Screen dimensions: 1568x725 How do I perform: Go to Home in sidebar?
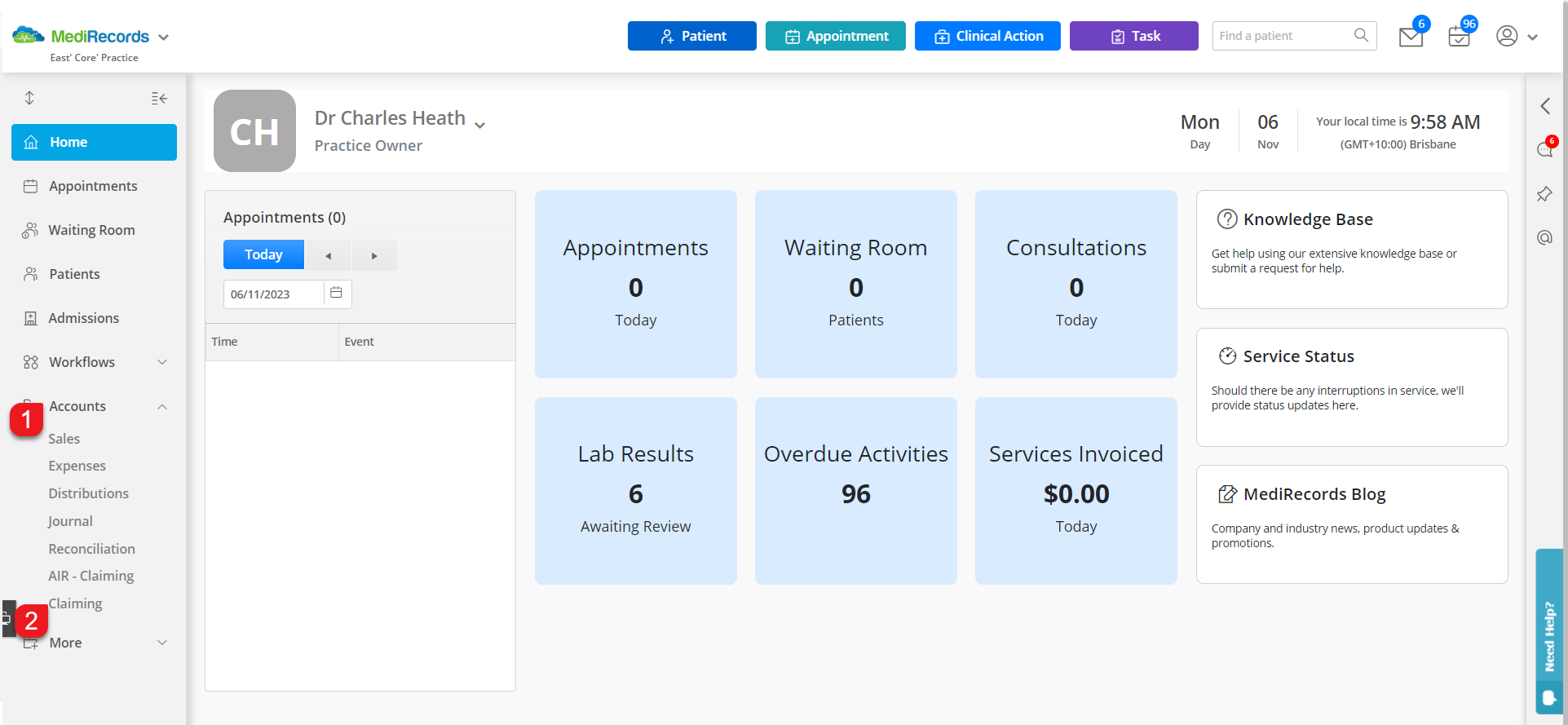pos(94,142)
